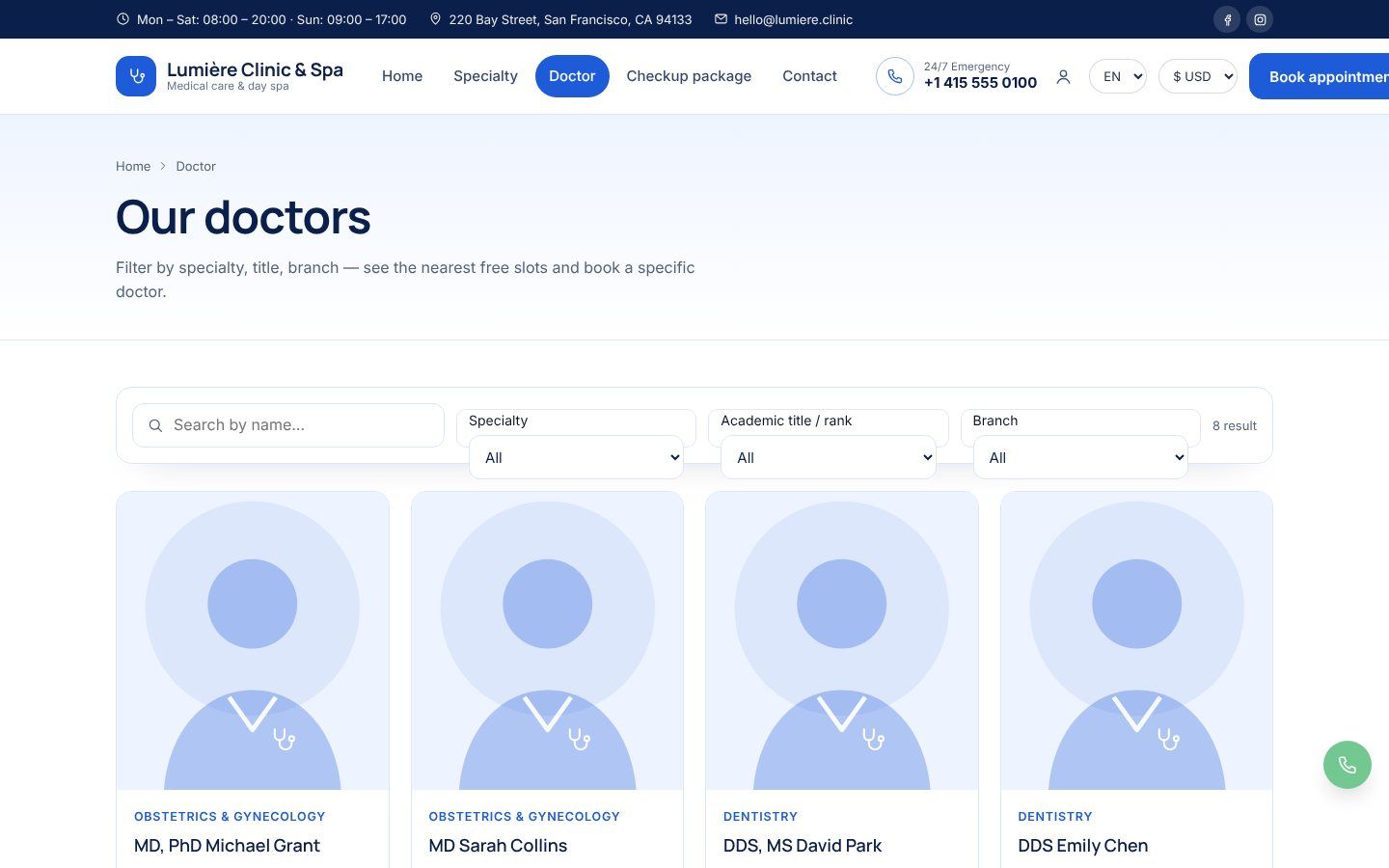Open MD Sarah Collins's photo thumbnail
Image resolution: width=1389 pixels, height=868 pixels.
547,641
